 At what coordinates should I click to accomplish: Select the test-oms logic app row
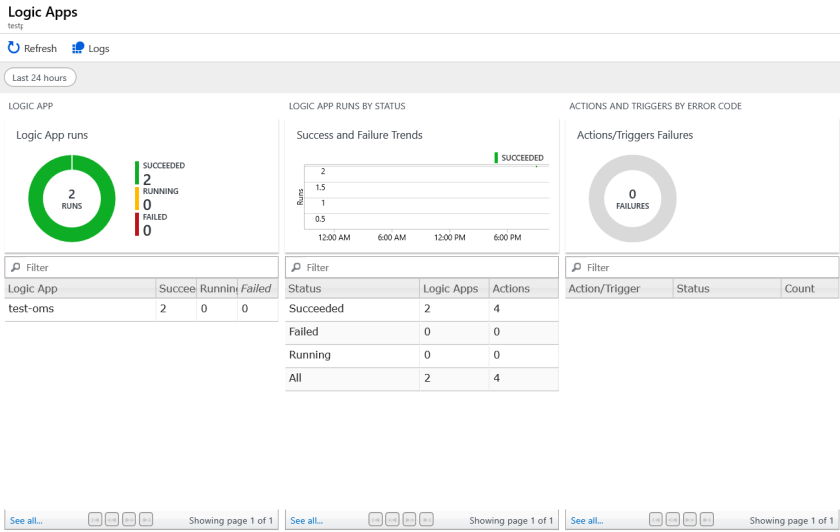pos(32,309)
